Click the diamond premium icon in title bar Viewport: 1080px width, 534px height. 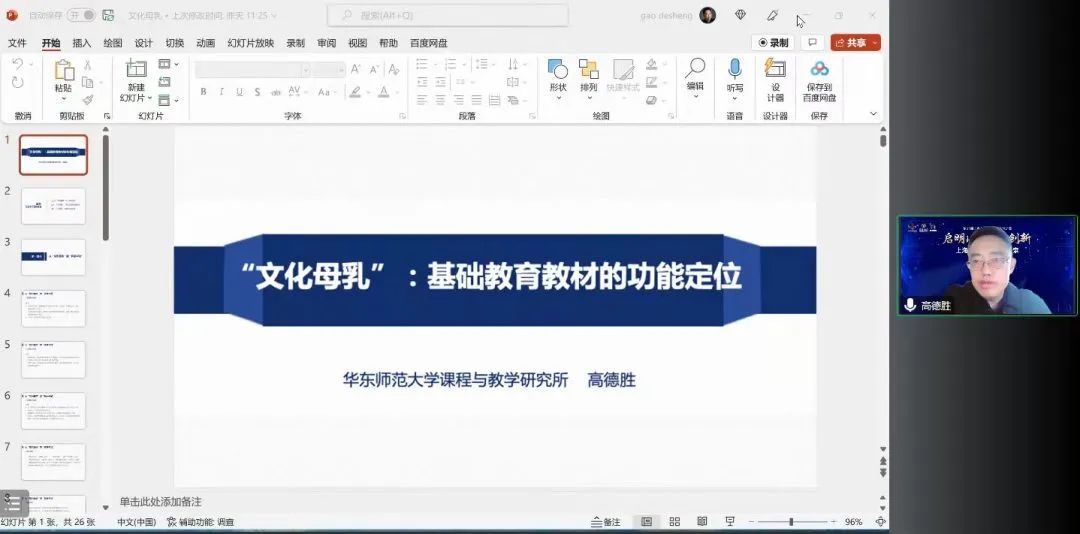[x=740, y=14]
